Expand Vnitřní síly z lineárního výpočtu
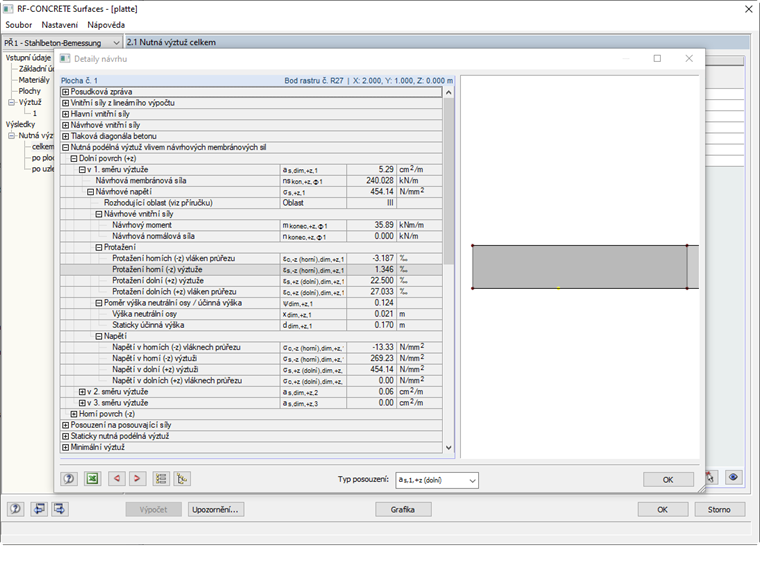Screen dimensions: 760x570 (65, 103)
